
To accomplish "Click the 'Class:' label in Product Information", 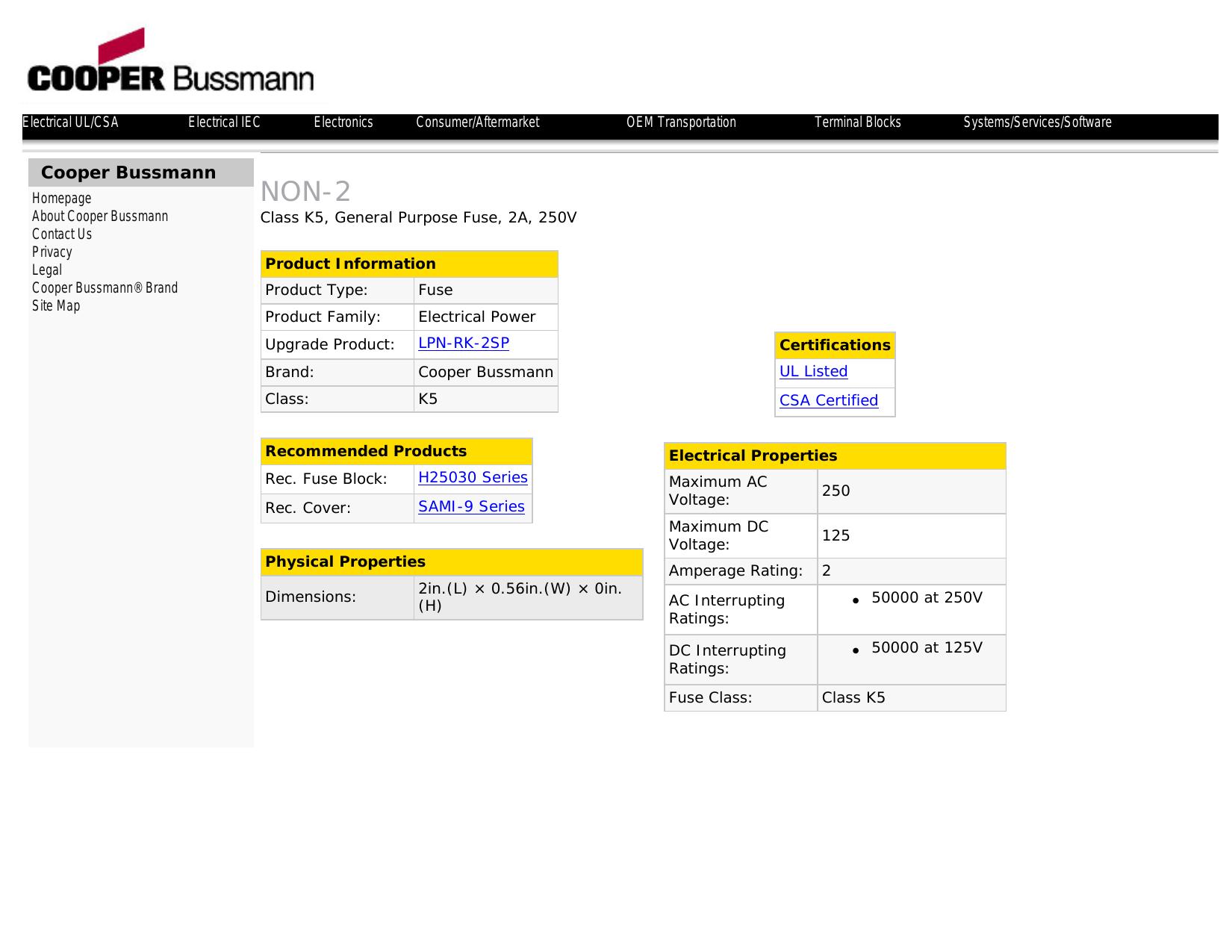I will click(287, 399).
